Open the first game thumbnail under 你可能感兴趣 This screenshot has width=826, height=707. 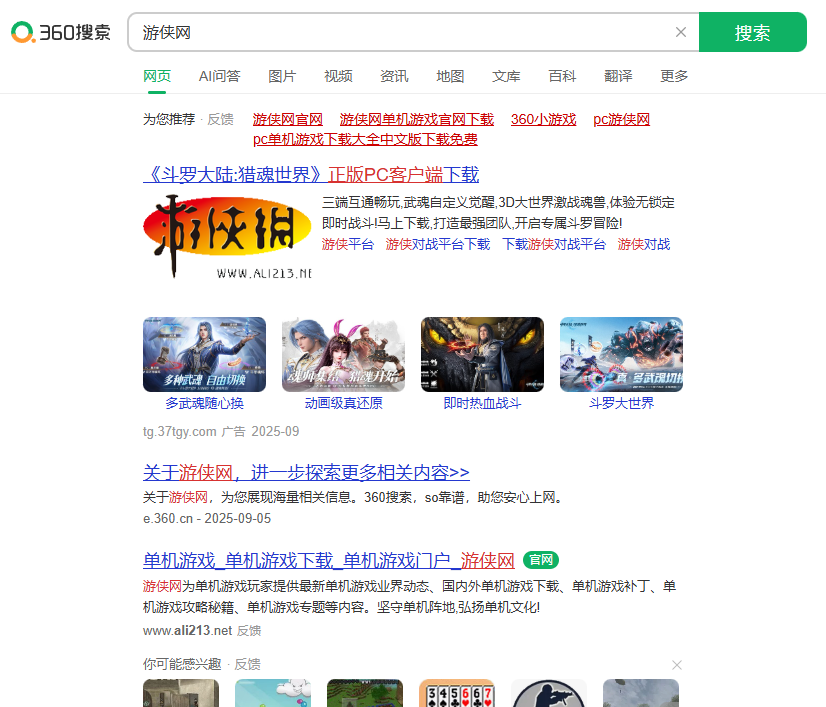(181, 693)
